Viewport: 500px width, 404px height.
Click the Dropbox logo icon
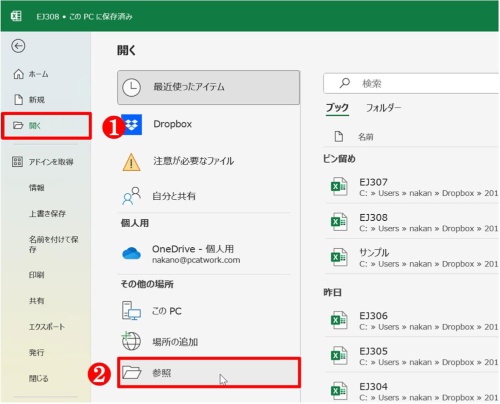(132, 124)
